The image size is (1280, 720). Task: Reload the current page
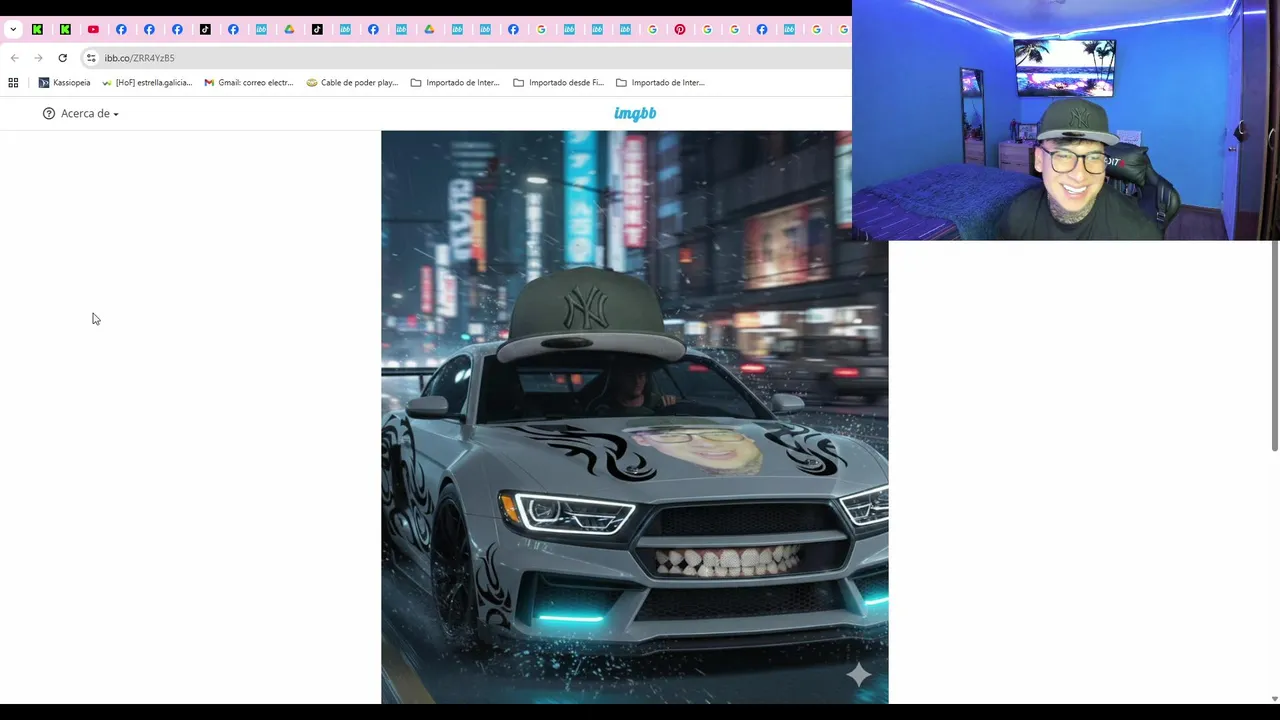tap(62, 58)
